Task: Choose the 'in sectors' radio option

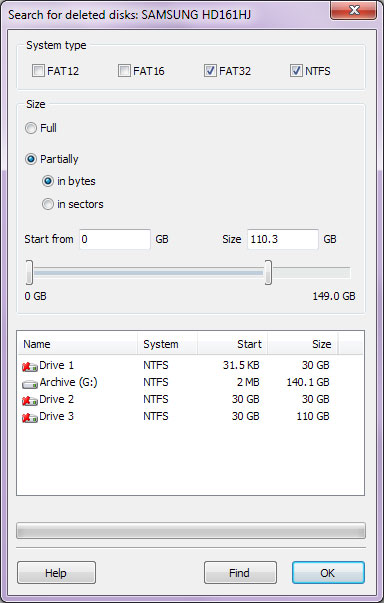Action: point(48,204)
